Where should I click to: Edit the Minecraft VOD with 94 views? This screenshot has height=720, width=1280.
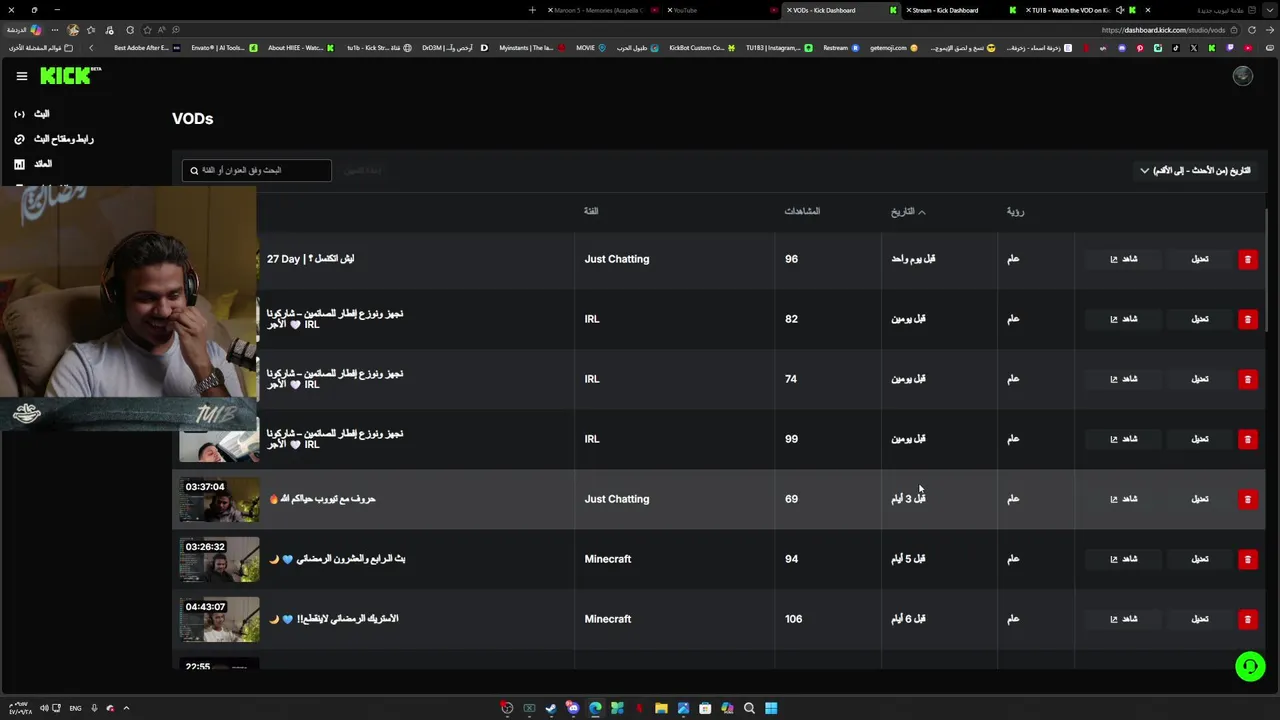(x=1200, y=559)
